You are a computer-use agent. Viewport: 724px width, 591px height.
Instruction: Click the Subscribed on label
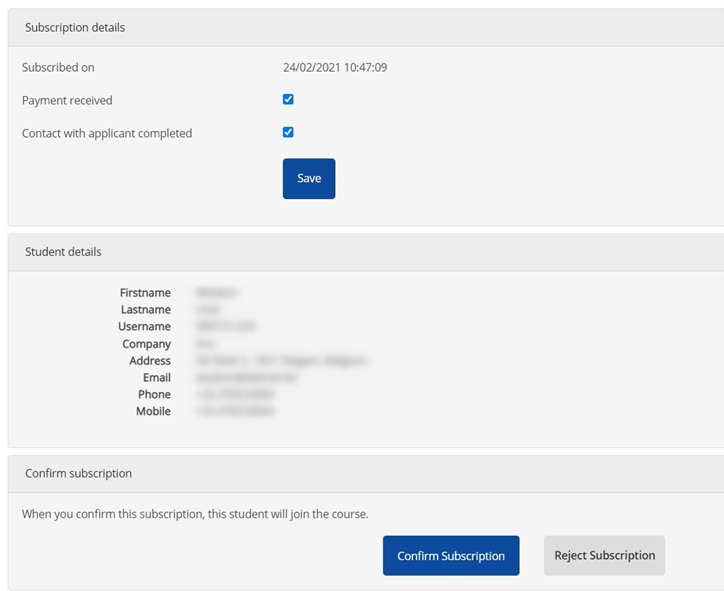(58, 67)
